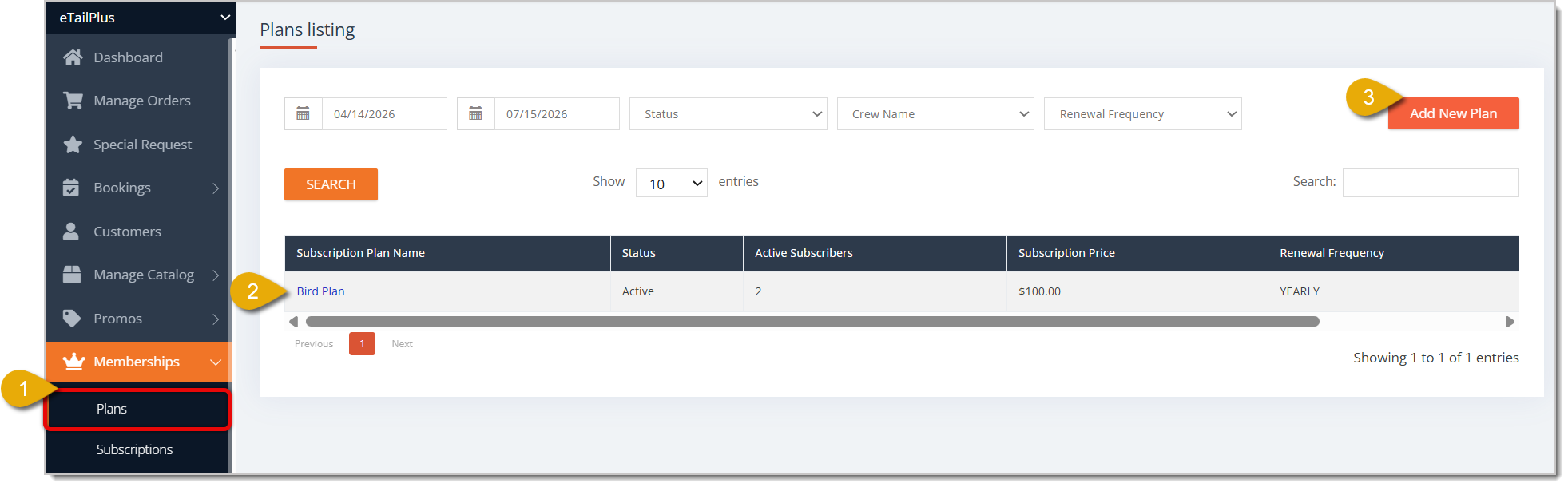
Task: Open the Renewal Frequency filter dropdown
Action: (1143, 114)
